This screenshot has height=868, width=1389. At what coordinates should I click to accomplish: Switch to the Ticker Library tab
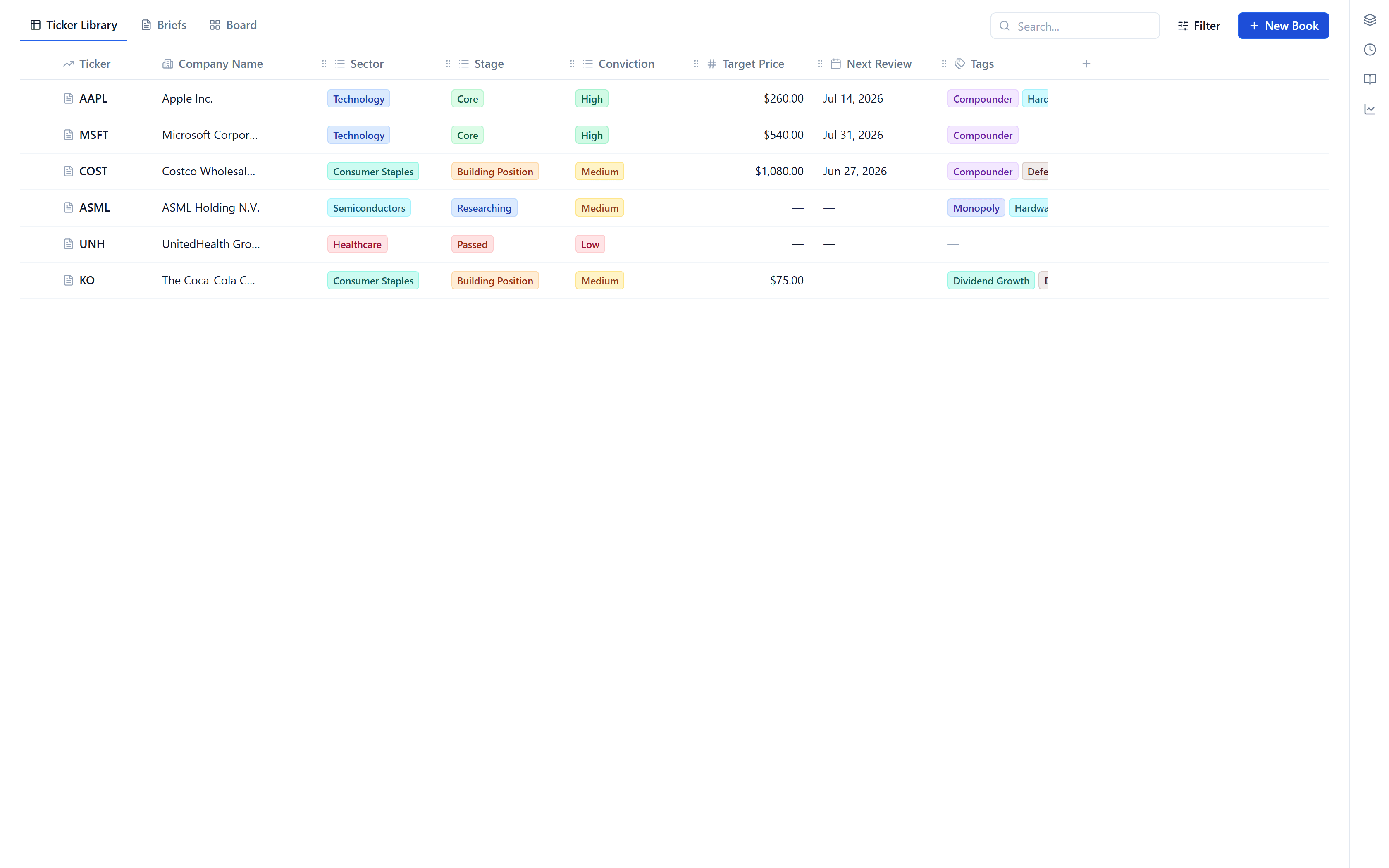click(74, 25)
